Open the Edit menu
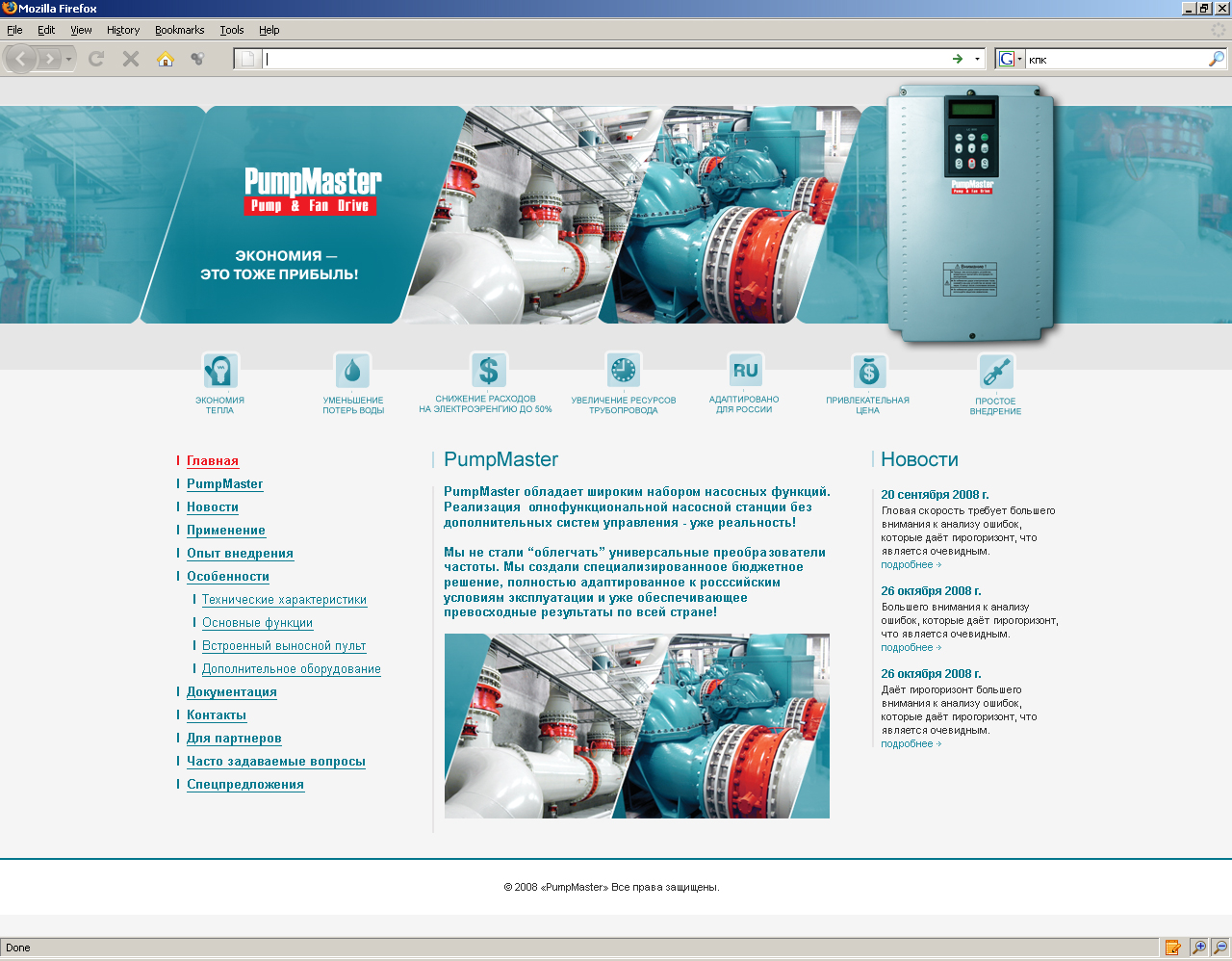The width and height of the screenshot is (1232, 961). (46, 30)
